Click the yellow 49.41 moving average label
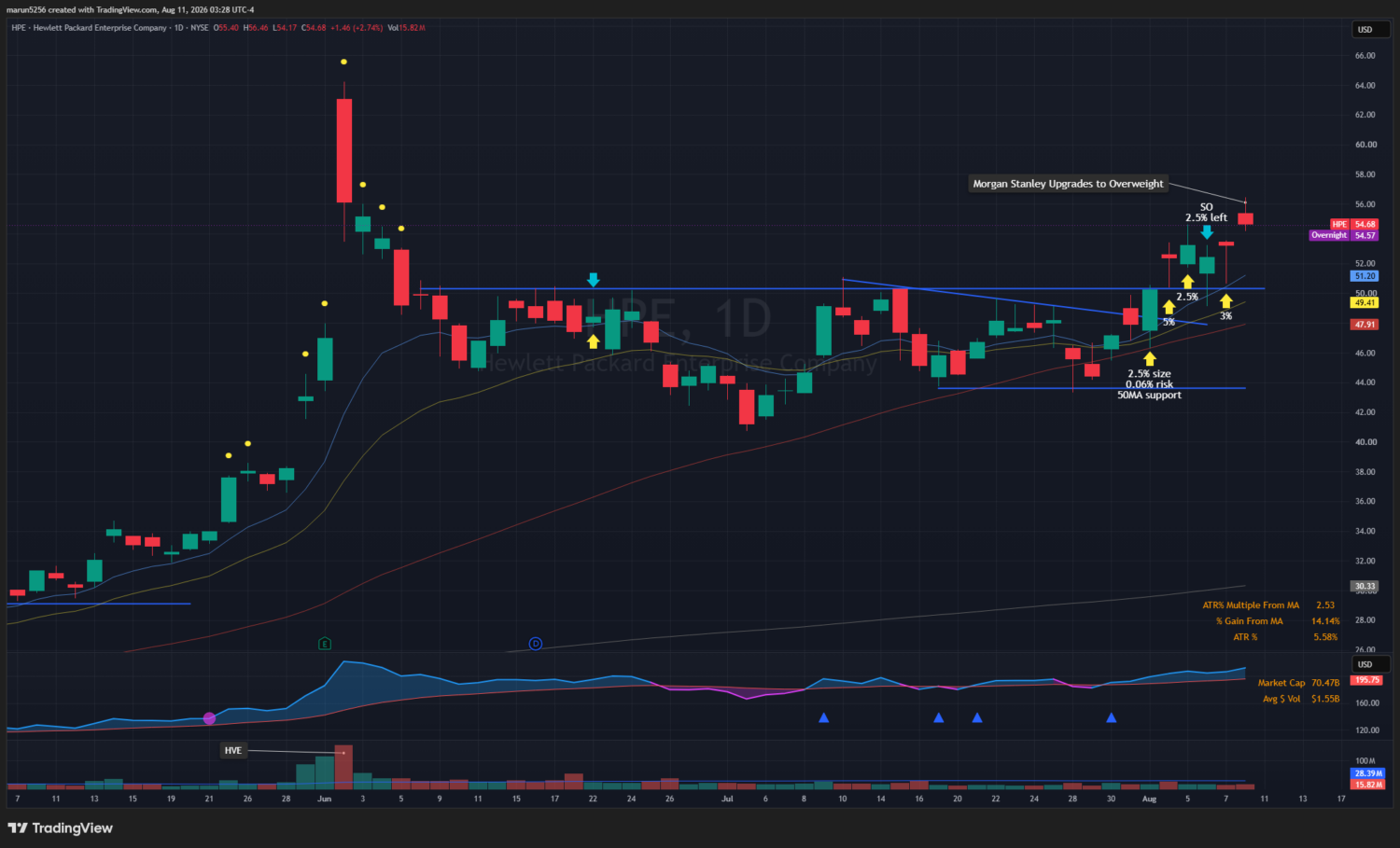Viewport: 1400px width, 848px height. [x=1365, y=303]
